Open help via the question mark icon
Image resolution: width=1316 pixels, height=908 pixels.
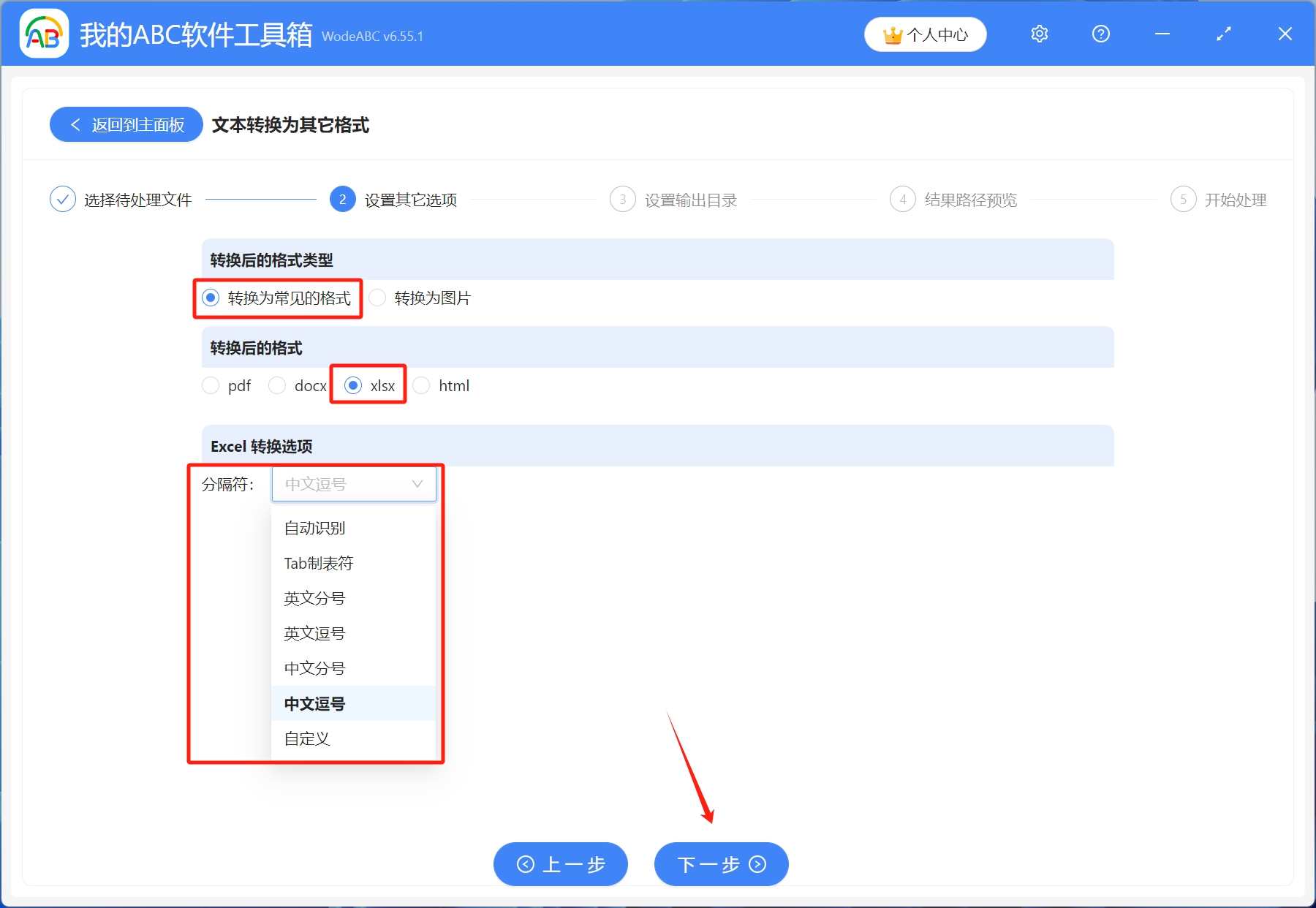(x=1100, y=34)
